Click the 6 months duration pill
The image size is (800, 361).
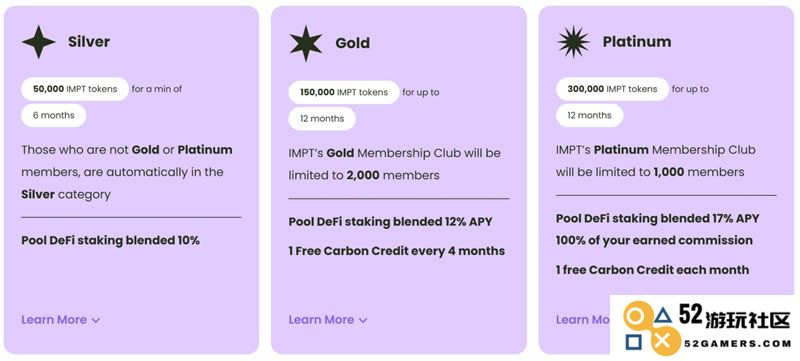point(54,115)
